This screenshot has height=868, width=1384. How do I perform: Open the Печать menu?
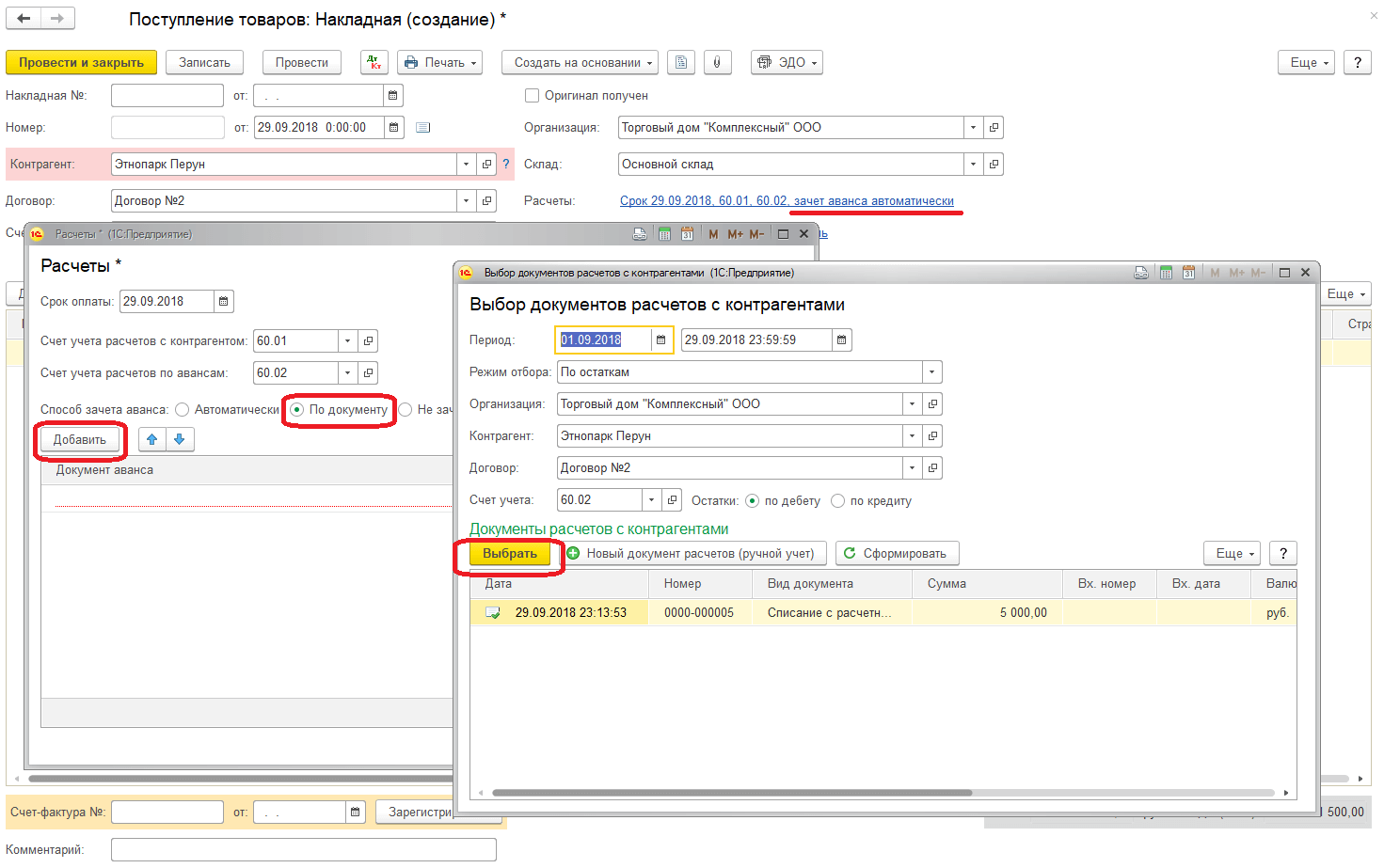439,63
